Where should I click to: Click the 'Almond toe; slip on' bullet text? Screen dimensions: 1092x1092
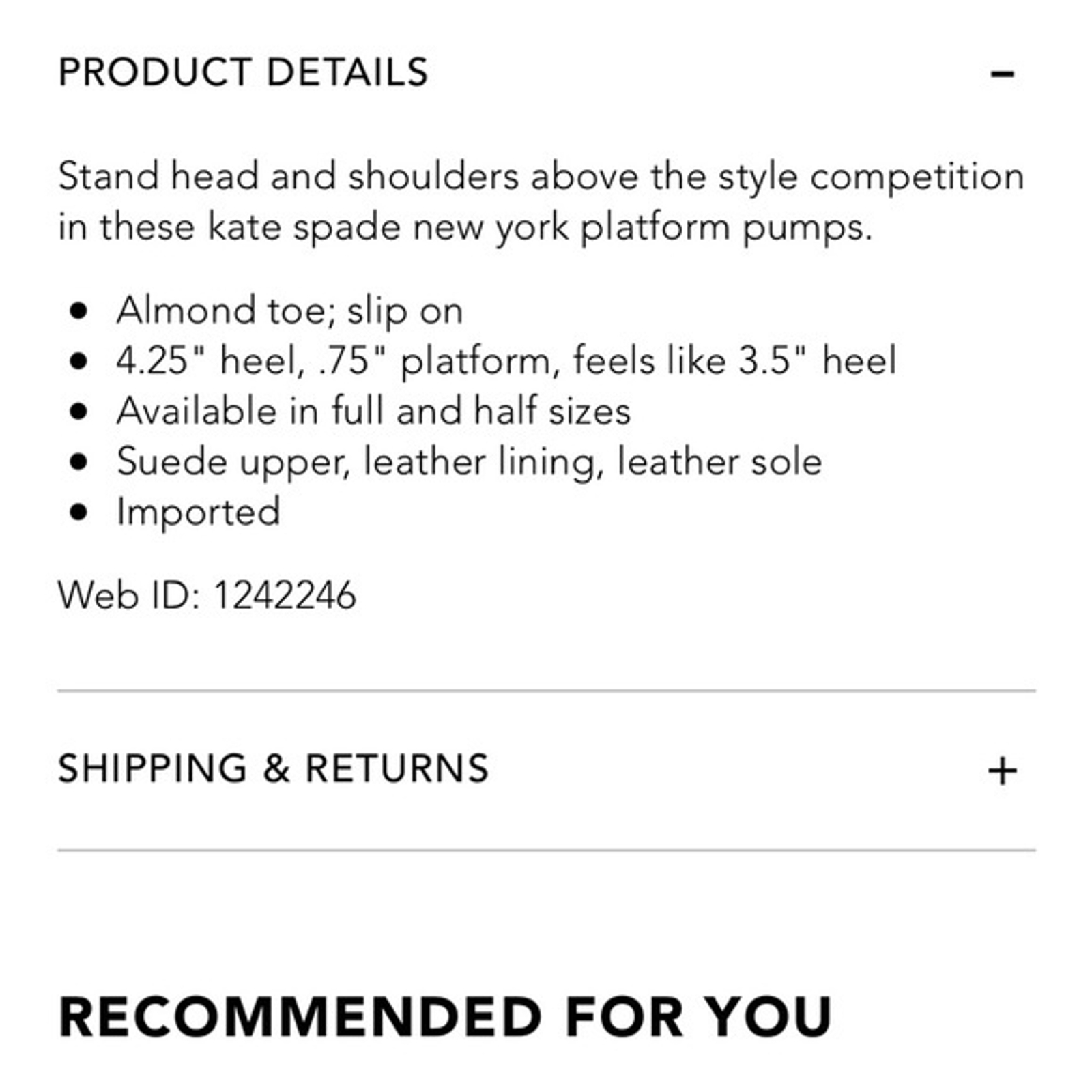click(x=289, y=311)
